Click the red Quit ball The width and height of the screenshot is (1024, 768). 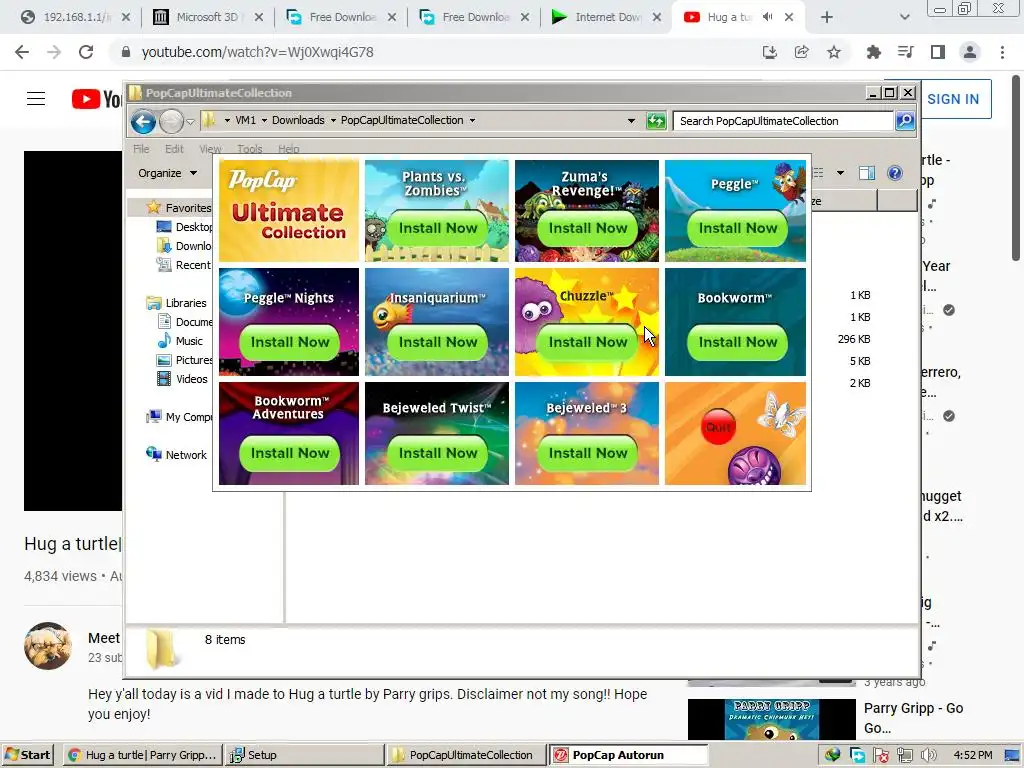[x=718, y=427]
